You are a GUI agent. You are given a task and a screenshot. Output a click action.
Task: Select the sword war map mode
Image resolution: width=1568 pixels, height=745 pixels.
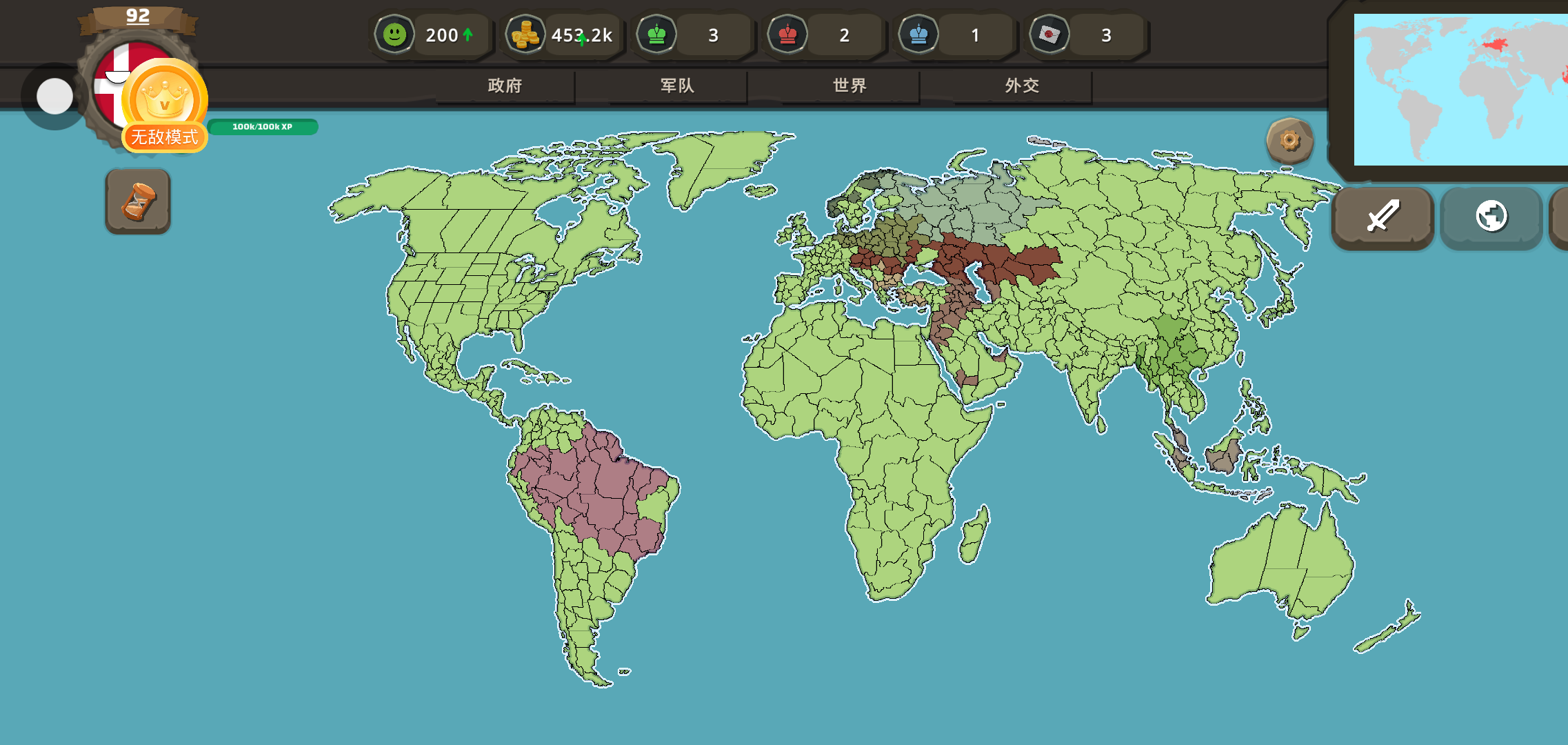(x=1383, y=217)
